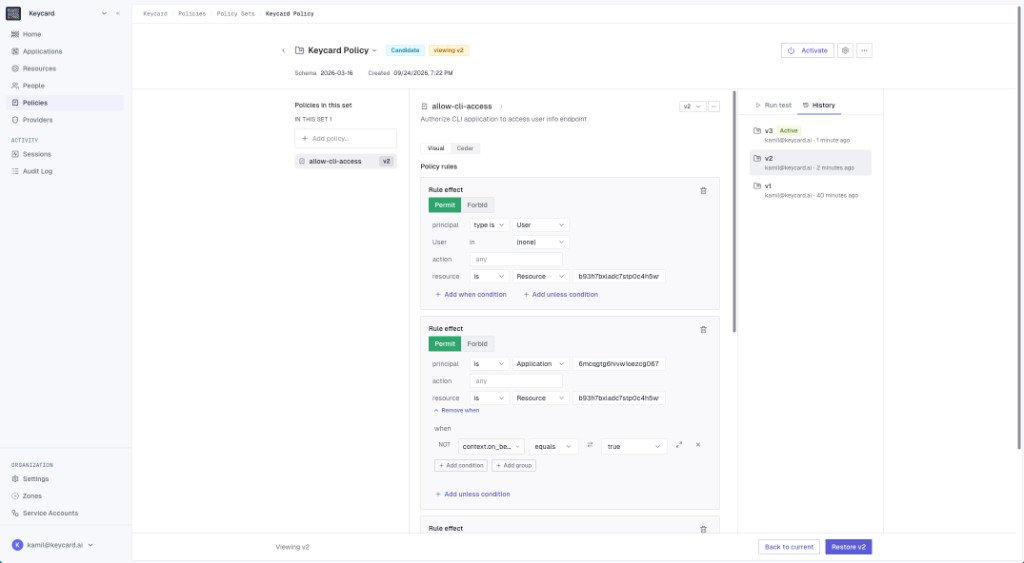The width and height of the screenshot is (1024, 563).
Task: Click the Keycard logo icon
Action: pos(13,13)
